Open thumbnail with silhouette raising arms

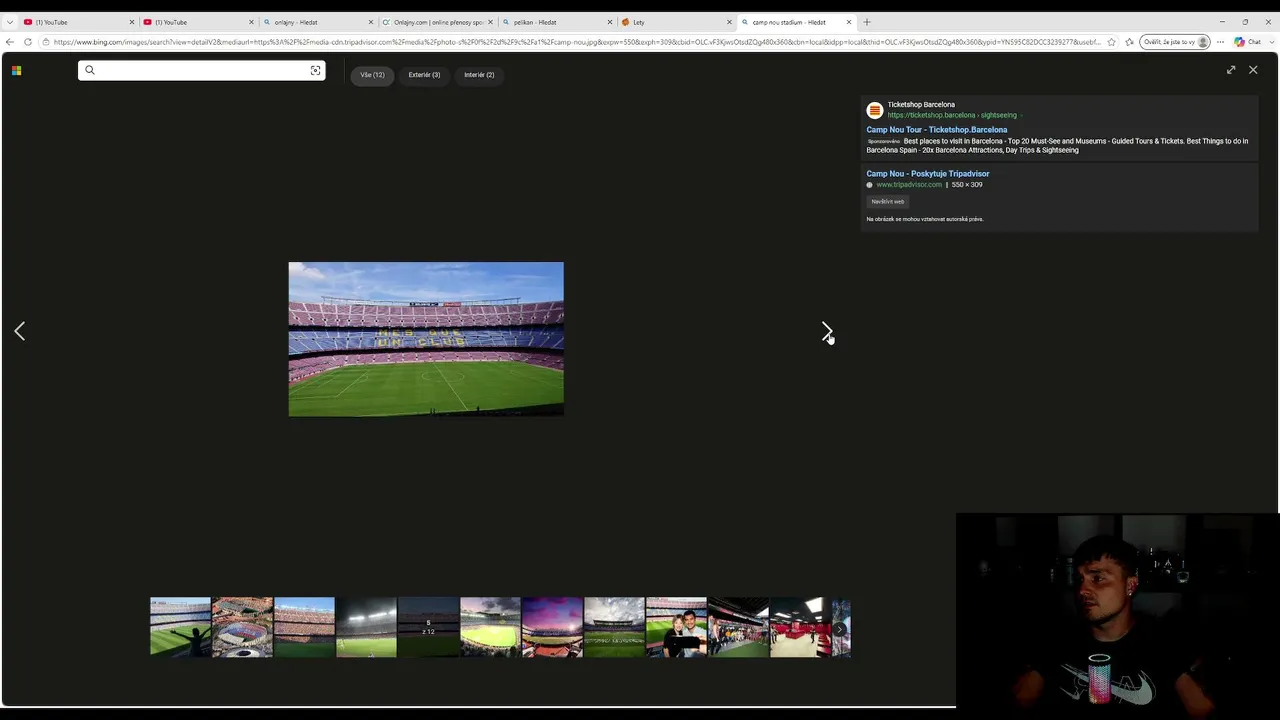tap(180, 627)
